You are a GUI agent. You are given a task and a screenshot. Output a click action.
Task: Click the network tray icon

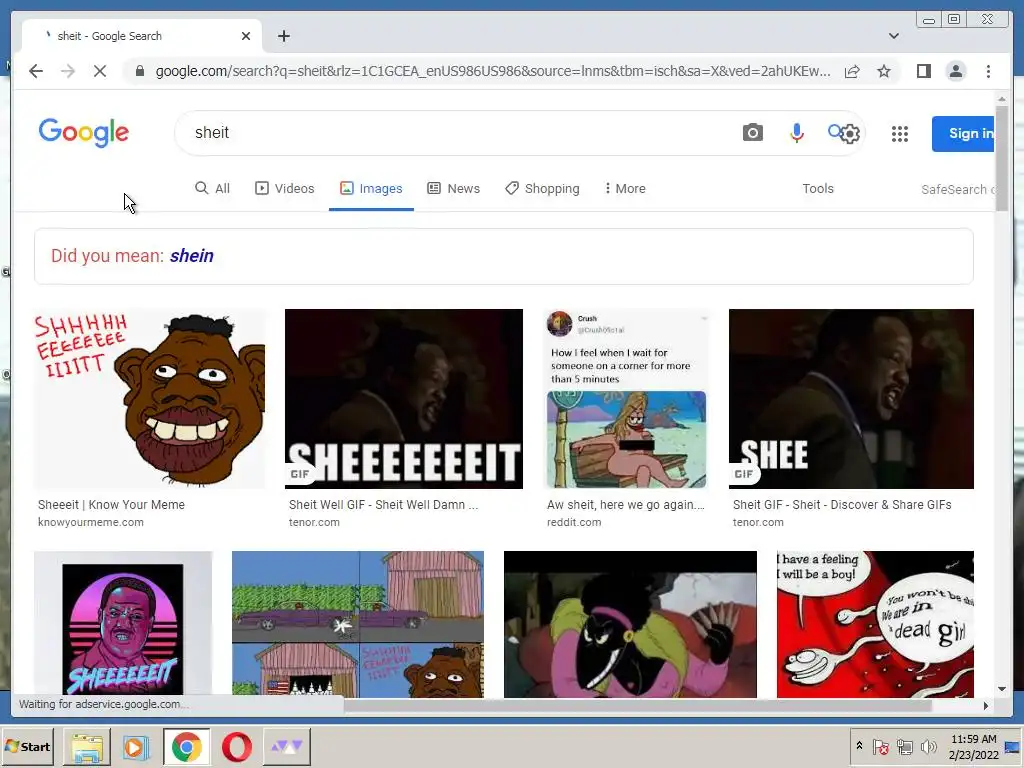click(904, 746)
